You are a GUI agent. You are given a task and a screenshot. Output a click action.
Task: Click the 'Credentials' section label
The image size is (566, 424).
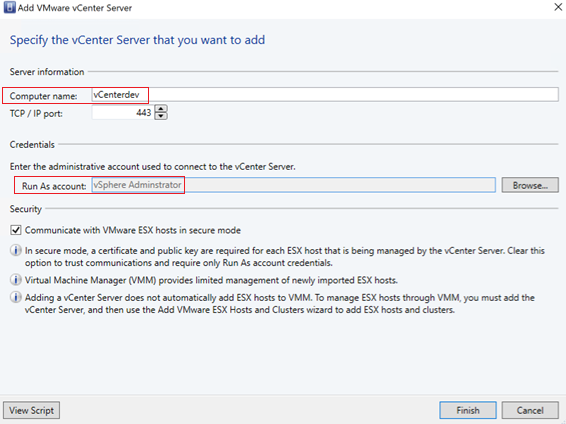click(x=32, y=145)
